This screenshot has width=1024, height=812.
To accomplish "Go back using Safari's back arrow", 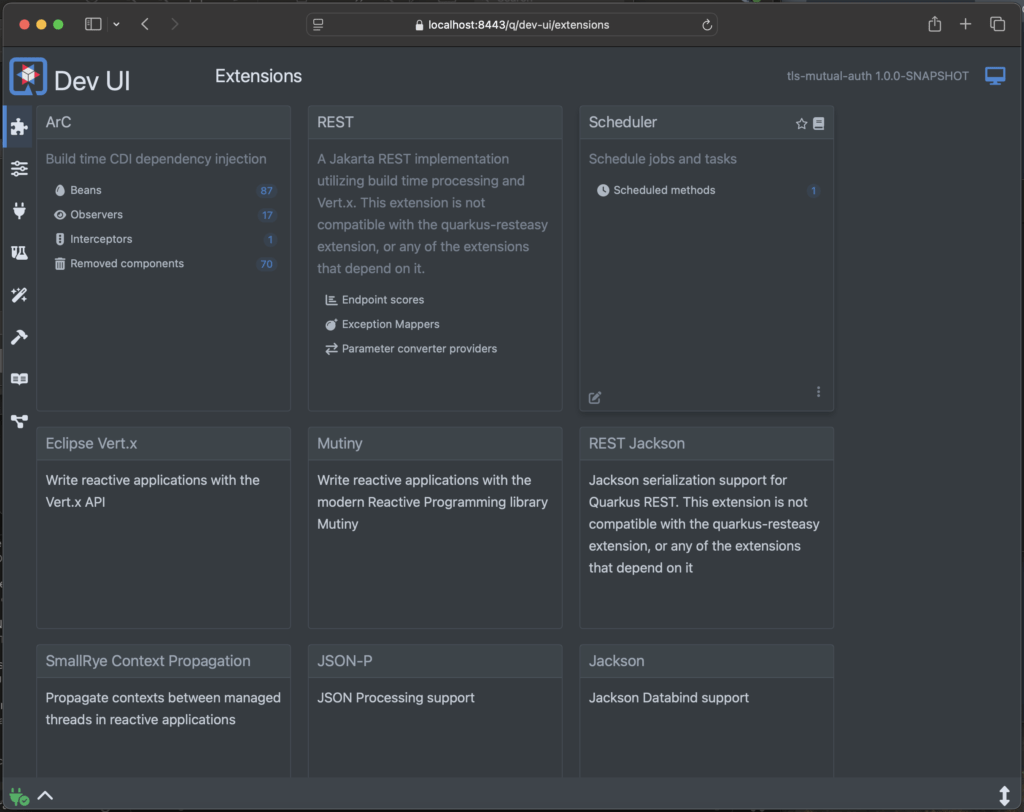I will pyautogui.click(x=145, y=24).
